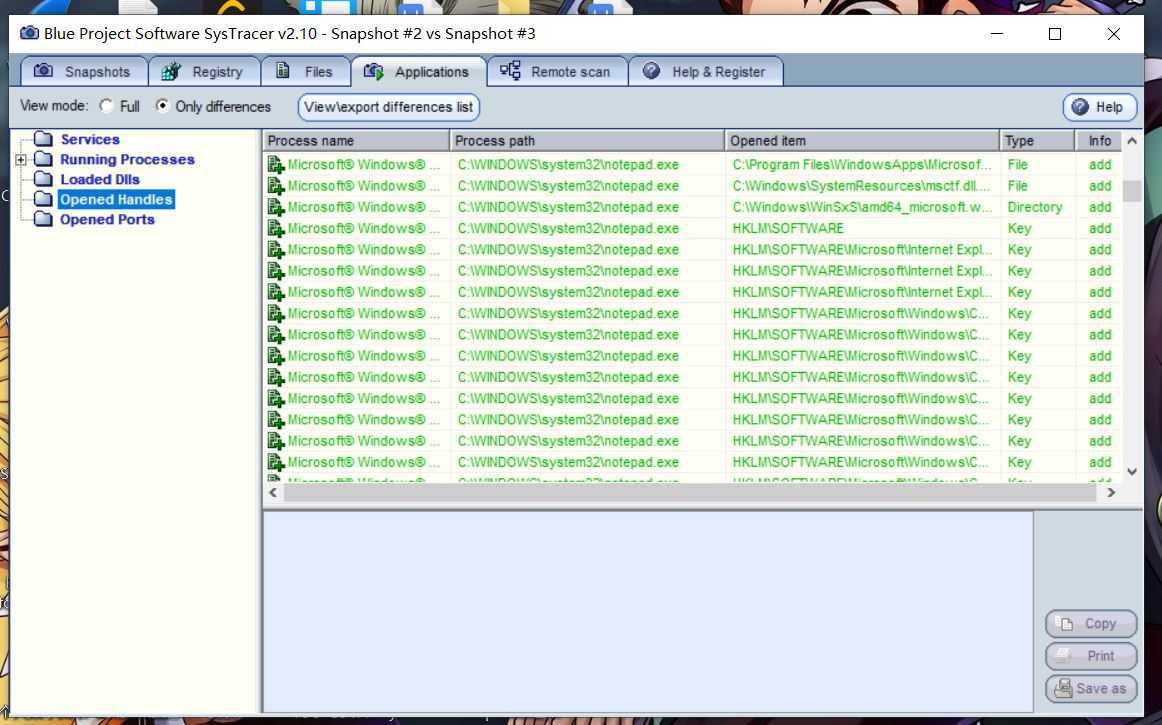Click the Services folder icon

(x=44, y=139)
